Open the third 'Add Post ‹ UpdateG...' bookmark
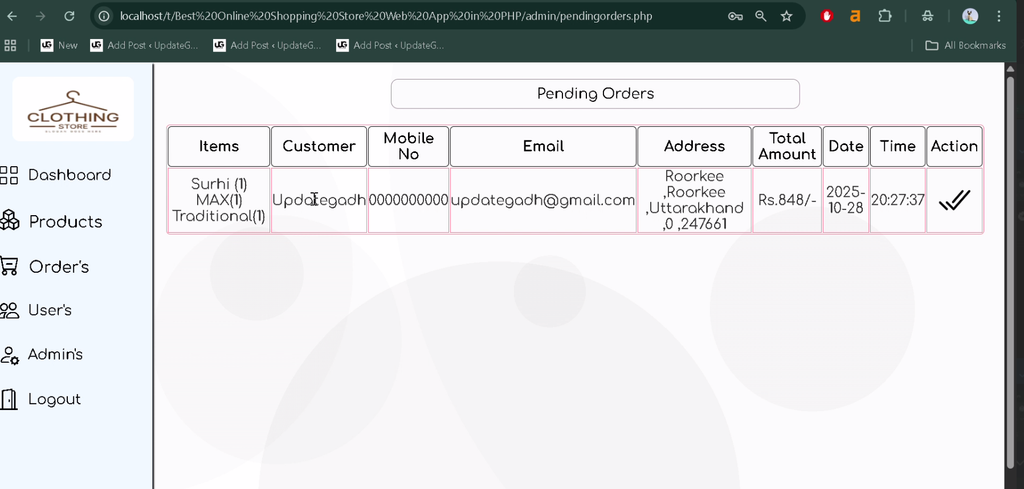Screen dimensions: 1024x489 (390, 45)
